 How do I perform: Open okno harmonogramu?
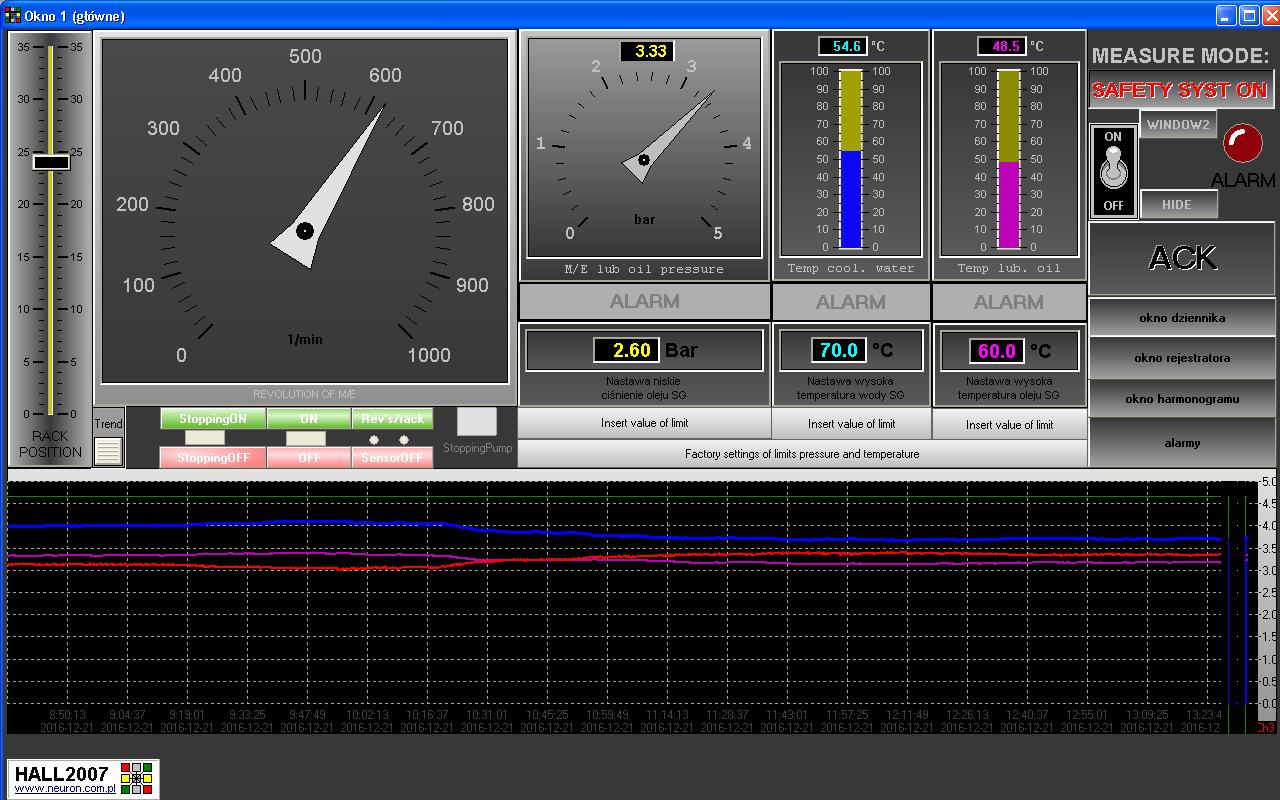[x=1182, y=399]
